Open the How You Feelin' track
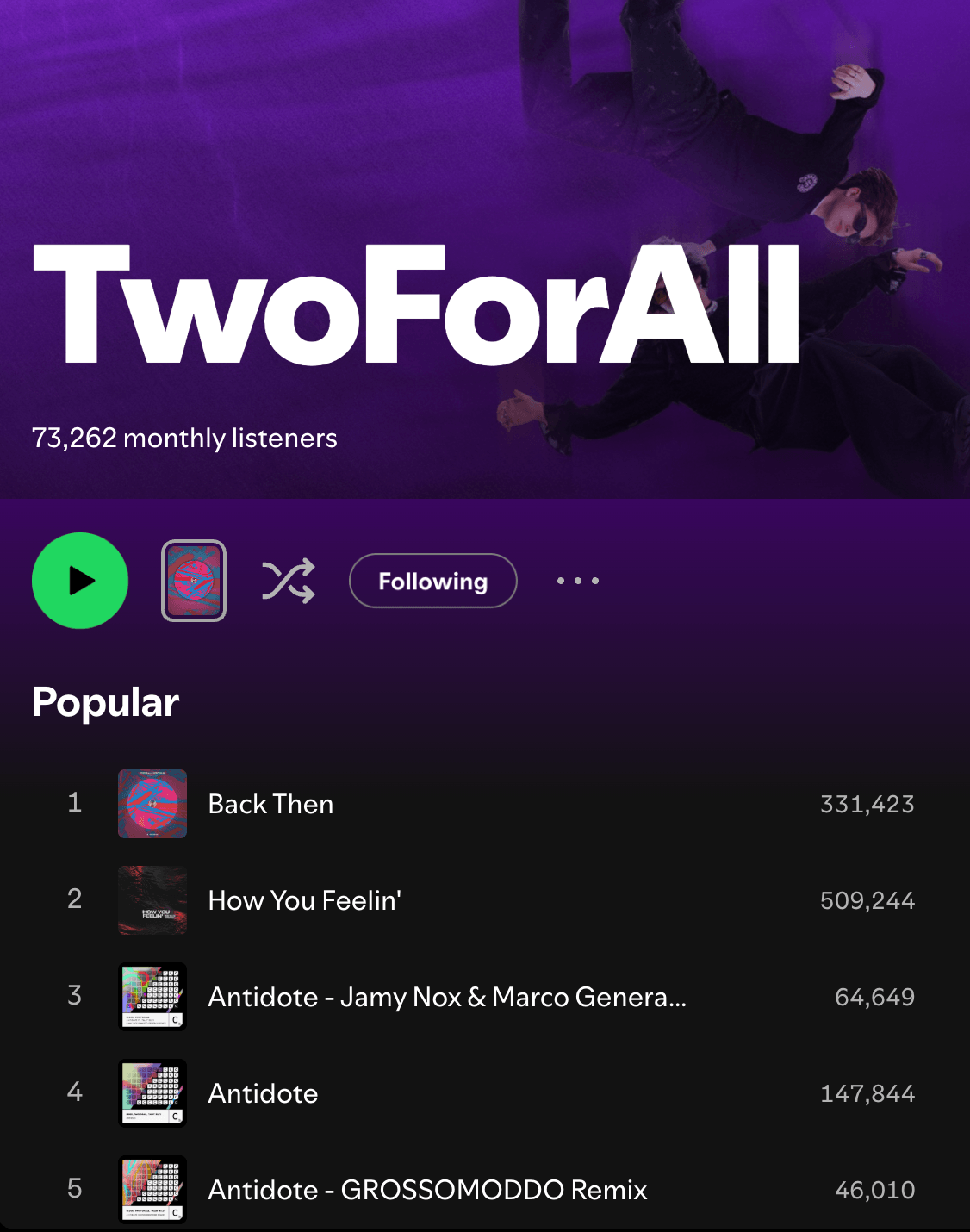The height and width of the screenshot is (1232, 970). point(305,900)
